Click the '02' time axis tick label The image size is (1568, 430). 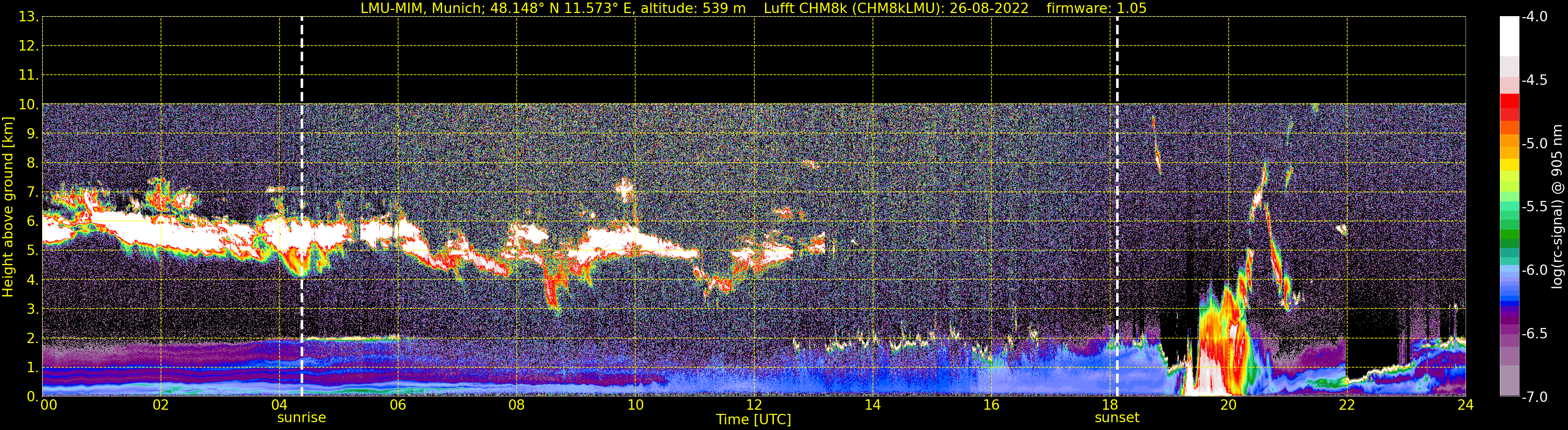click(x=161, y=405)
